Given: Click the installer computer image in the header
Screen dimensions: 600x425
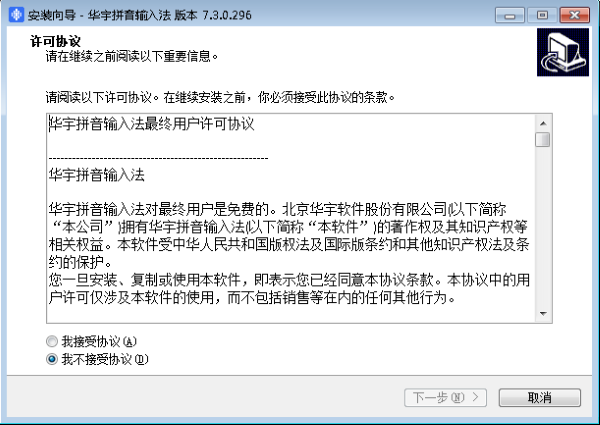Looking at the screenshot, I should point(562,52).
